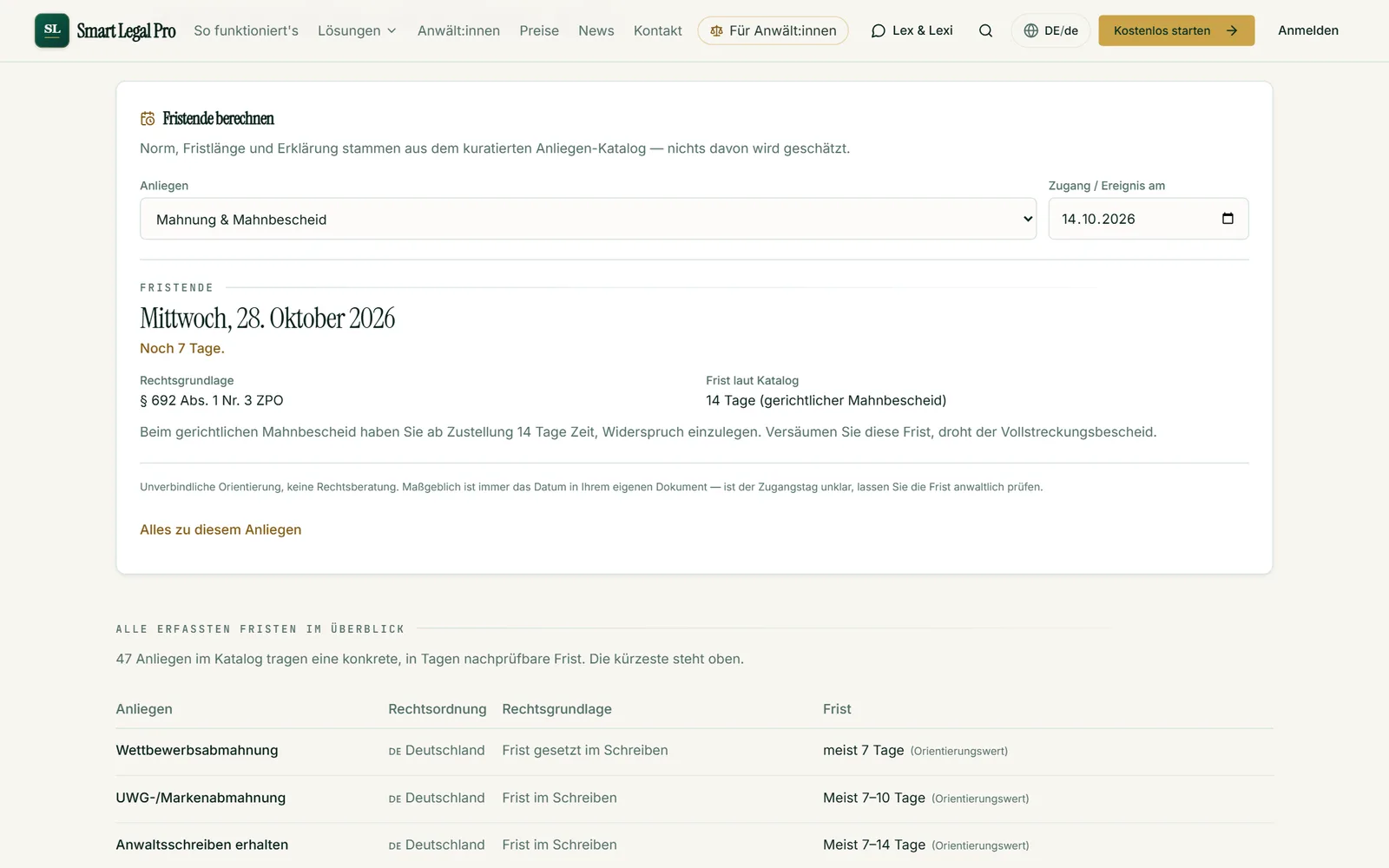The width and height of the screenshot is (1389, 868).
Task: Open the search magnifier icon
Action: 985,30
